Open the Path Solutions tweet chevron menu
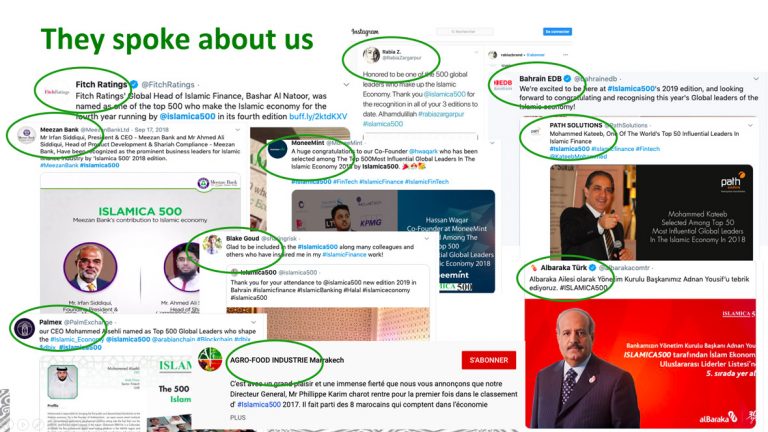 pos(750,125)
